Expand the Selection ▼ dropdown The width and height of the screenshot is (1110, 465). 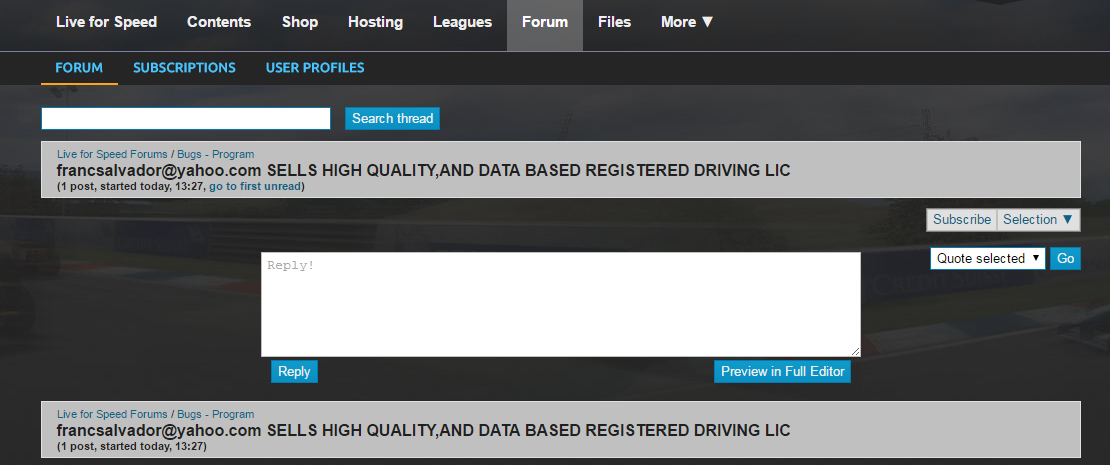[x=1039, y=219]
